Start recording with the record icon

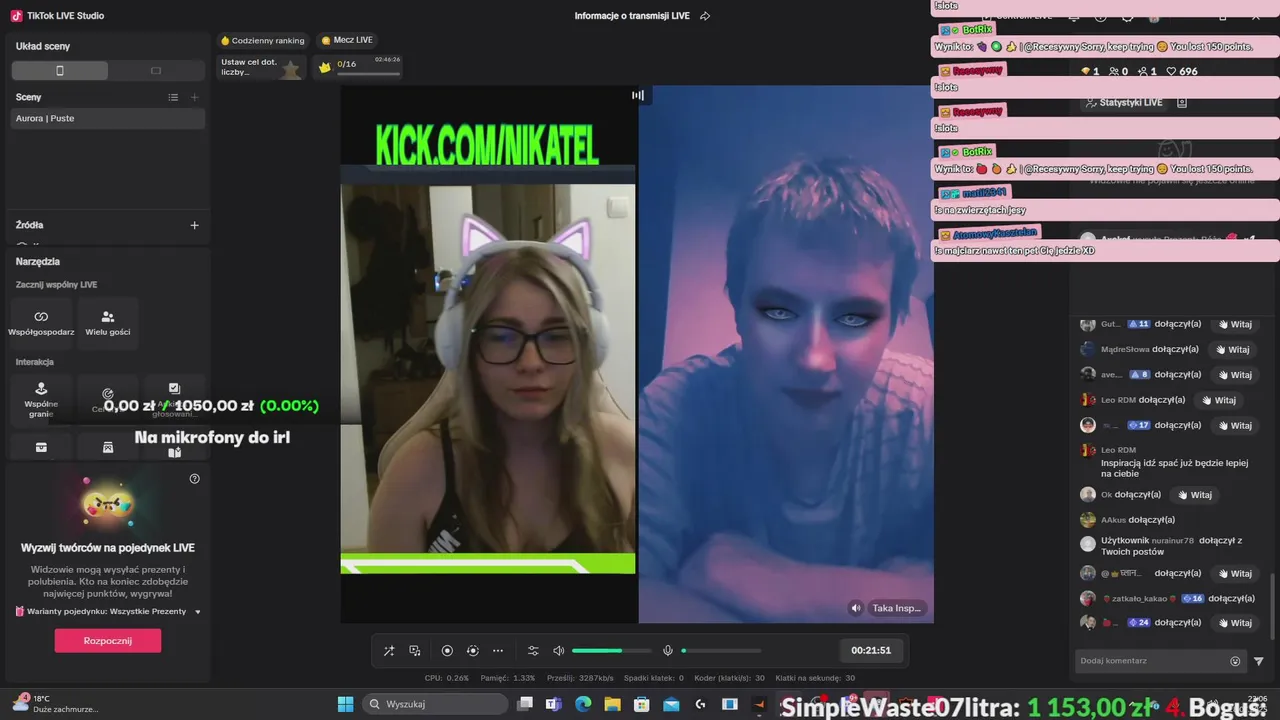click(x=447, y=651)
